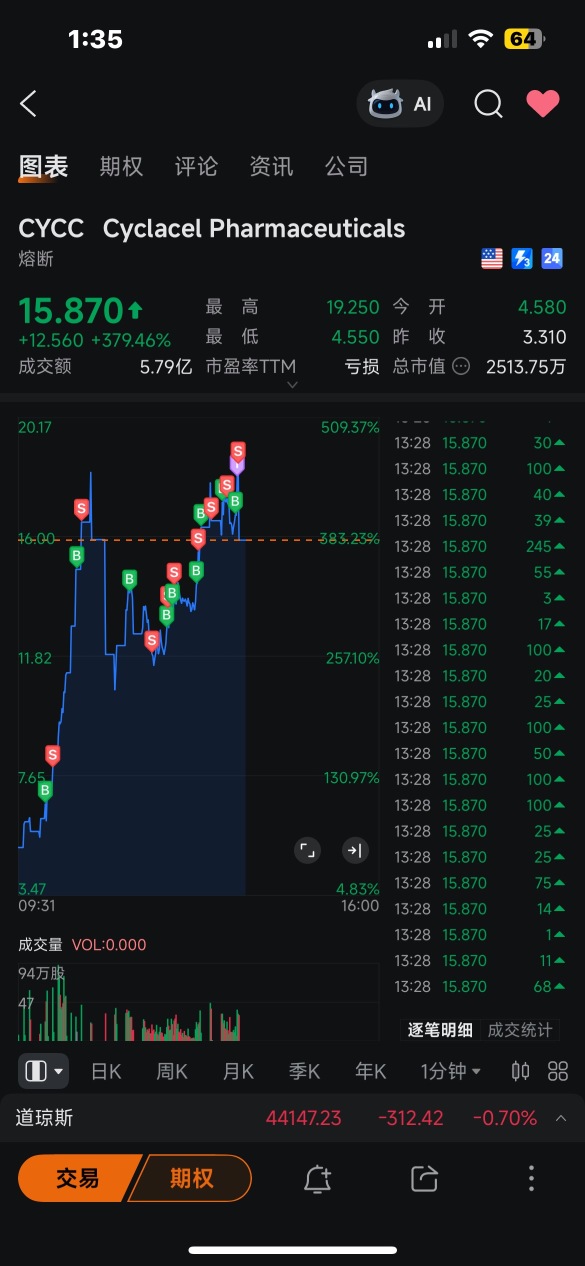Switch to the 评论 tab
The width and height of the screenshot is (585, 1266).
[x=196, y=167]
